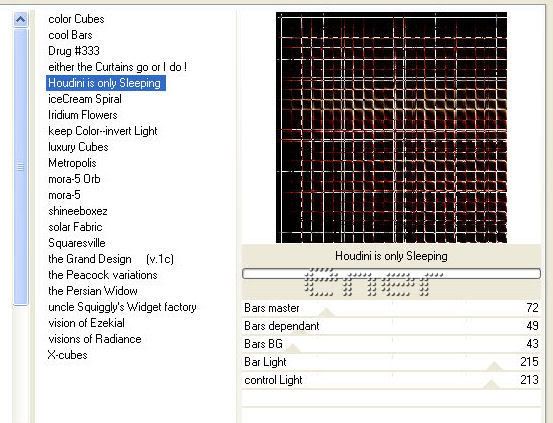Click the control Light slider handle
Image resolution: width=553 pixels, height=423 pixels.
(491, 384)
